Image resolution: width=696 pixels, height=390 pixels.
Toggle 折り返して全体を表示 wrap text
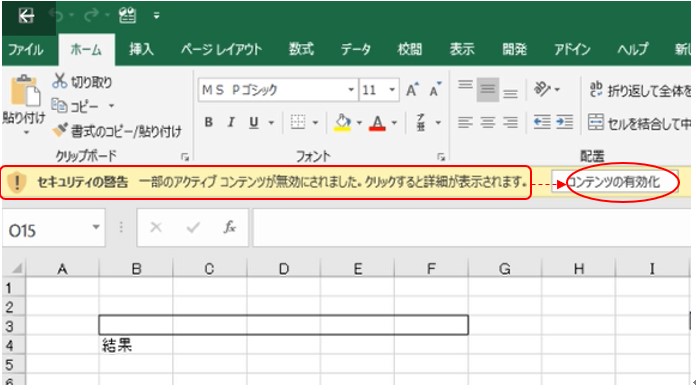640,90
